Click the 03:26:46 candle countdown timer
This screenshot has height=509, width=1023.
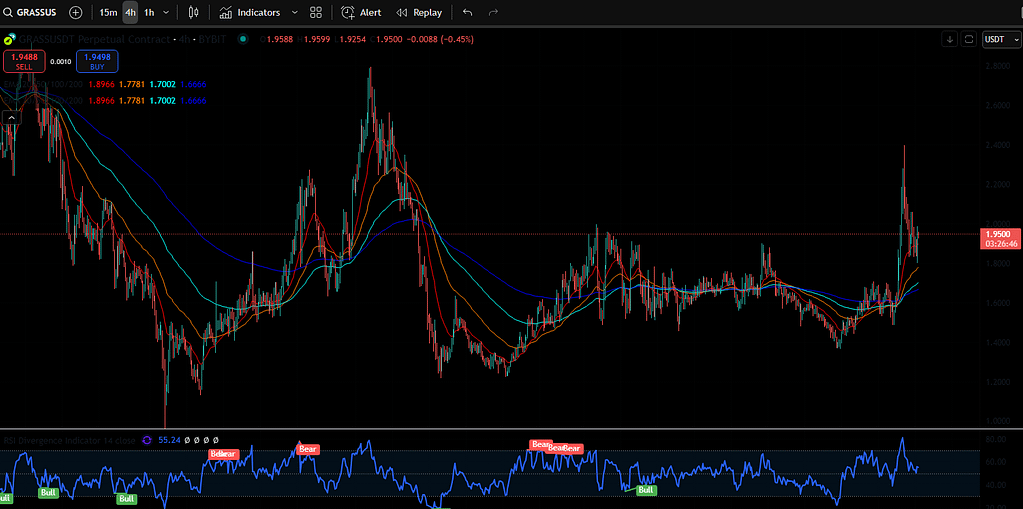click(1001, 243)
